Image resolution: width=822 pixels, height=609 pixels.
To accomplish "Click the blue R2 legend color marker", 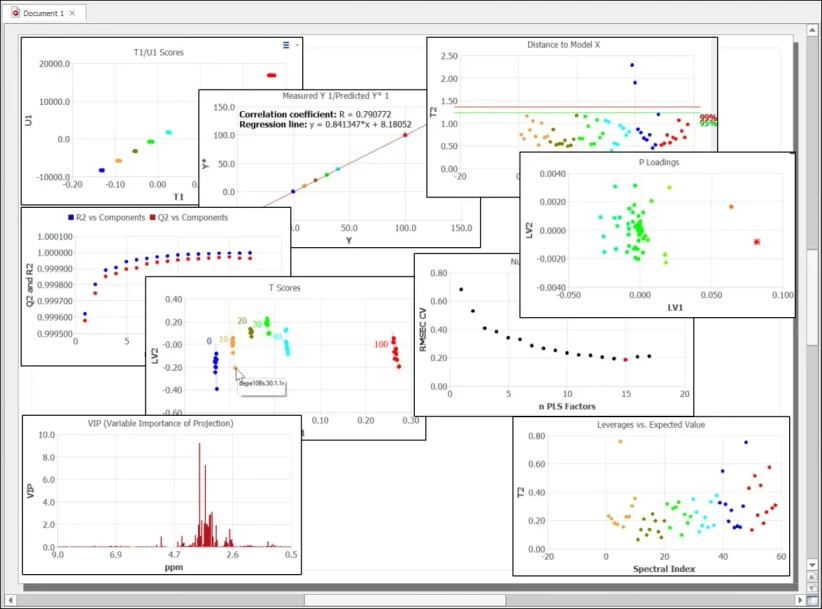I will tap(70, 218).
